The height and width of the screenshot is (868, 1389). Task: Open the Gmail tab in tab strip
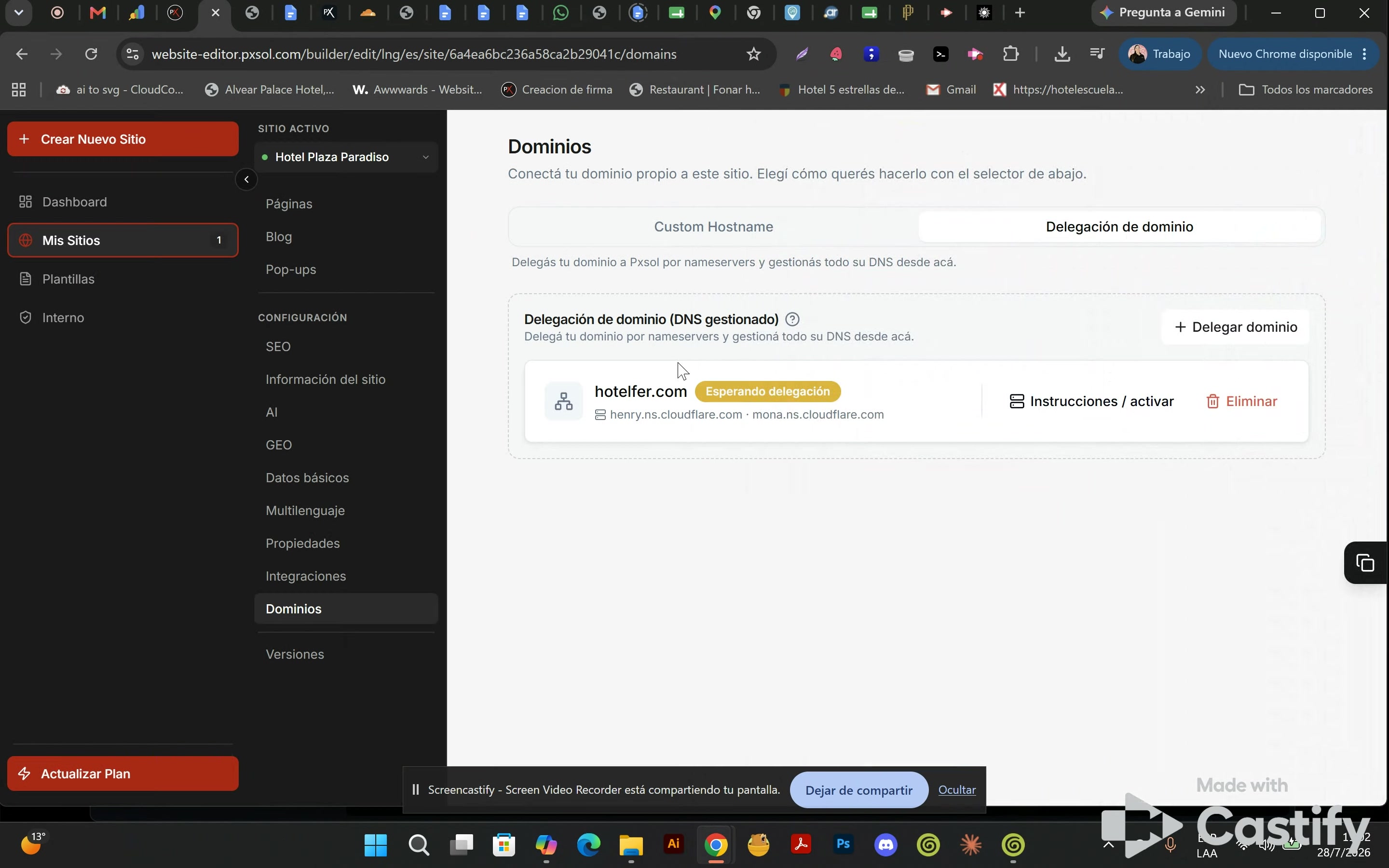pyautogui.click(x=98, y=13)
